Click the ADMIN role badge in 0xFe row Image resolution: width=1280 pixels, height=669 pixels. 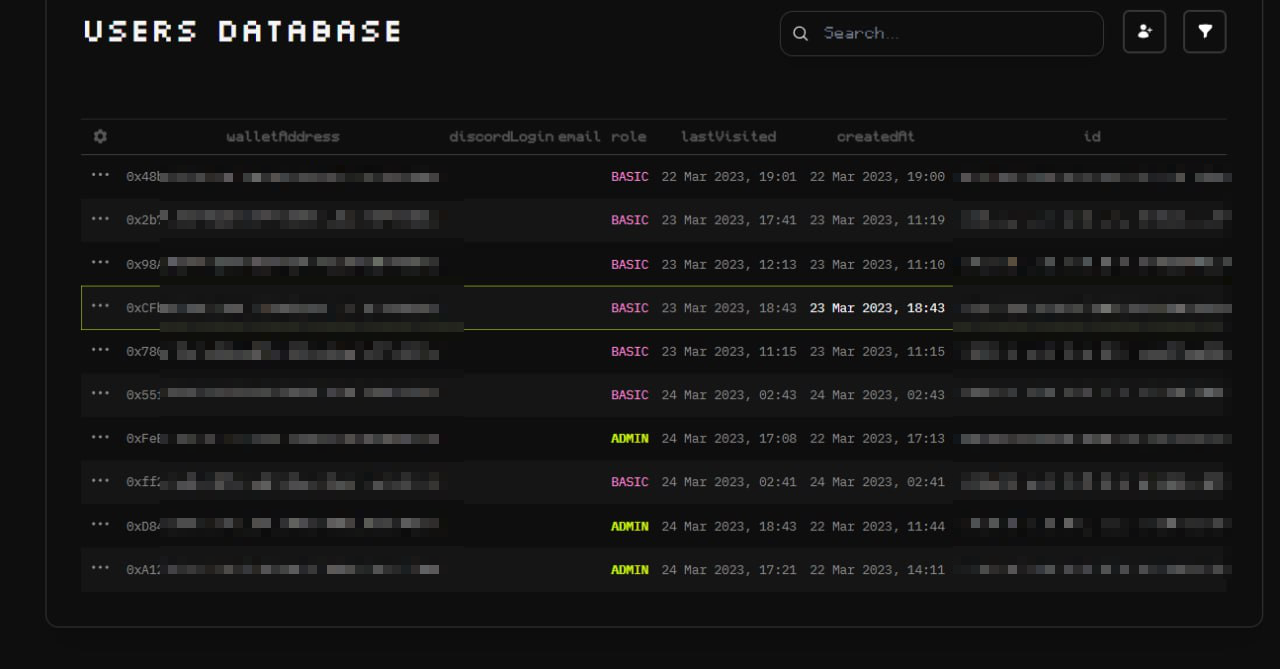click(630, 439)
